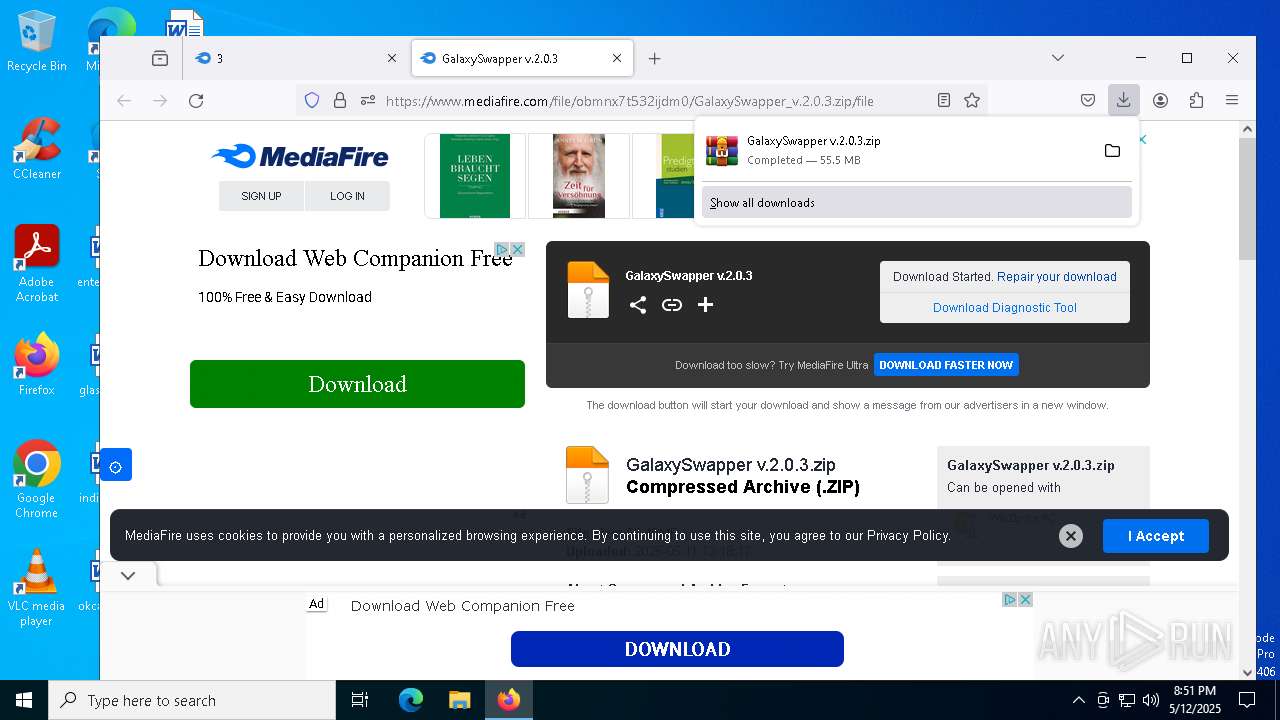This screenshot has height=720, width=1280.
Task: Save page to Pocket
Action: coord(1088,100)
